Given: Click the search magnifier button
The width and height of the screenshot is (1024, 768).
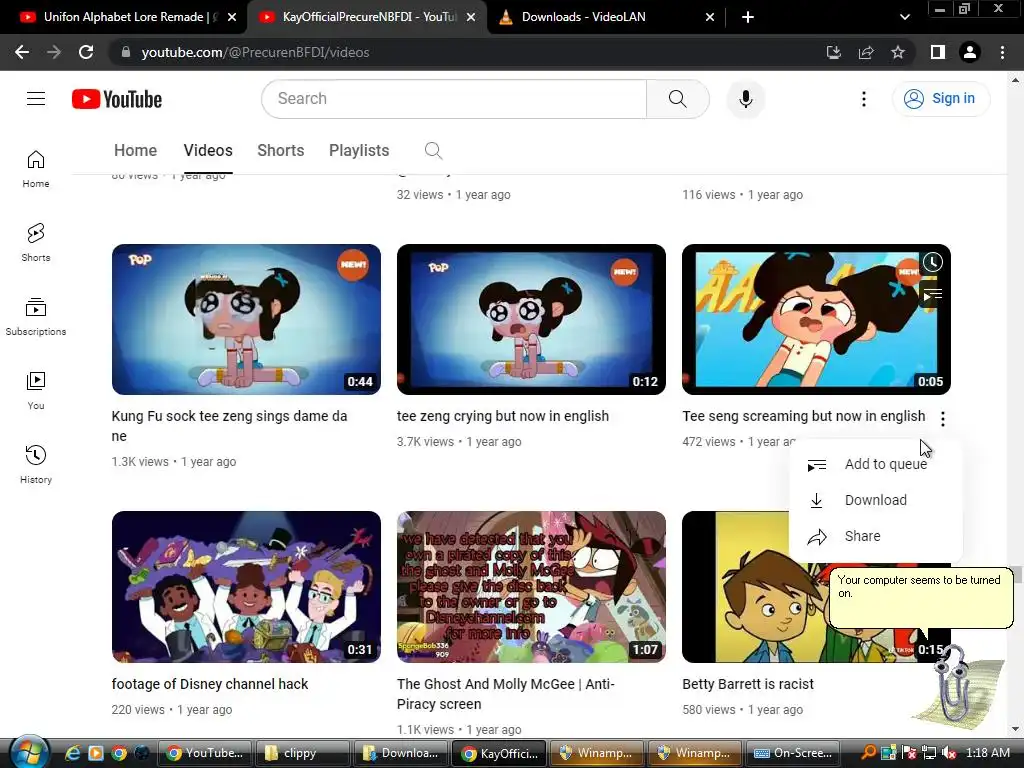Looking at the screenshot, I should point(677,99).
